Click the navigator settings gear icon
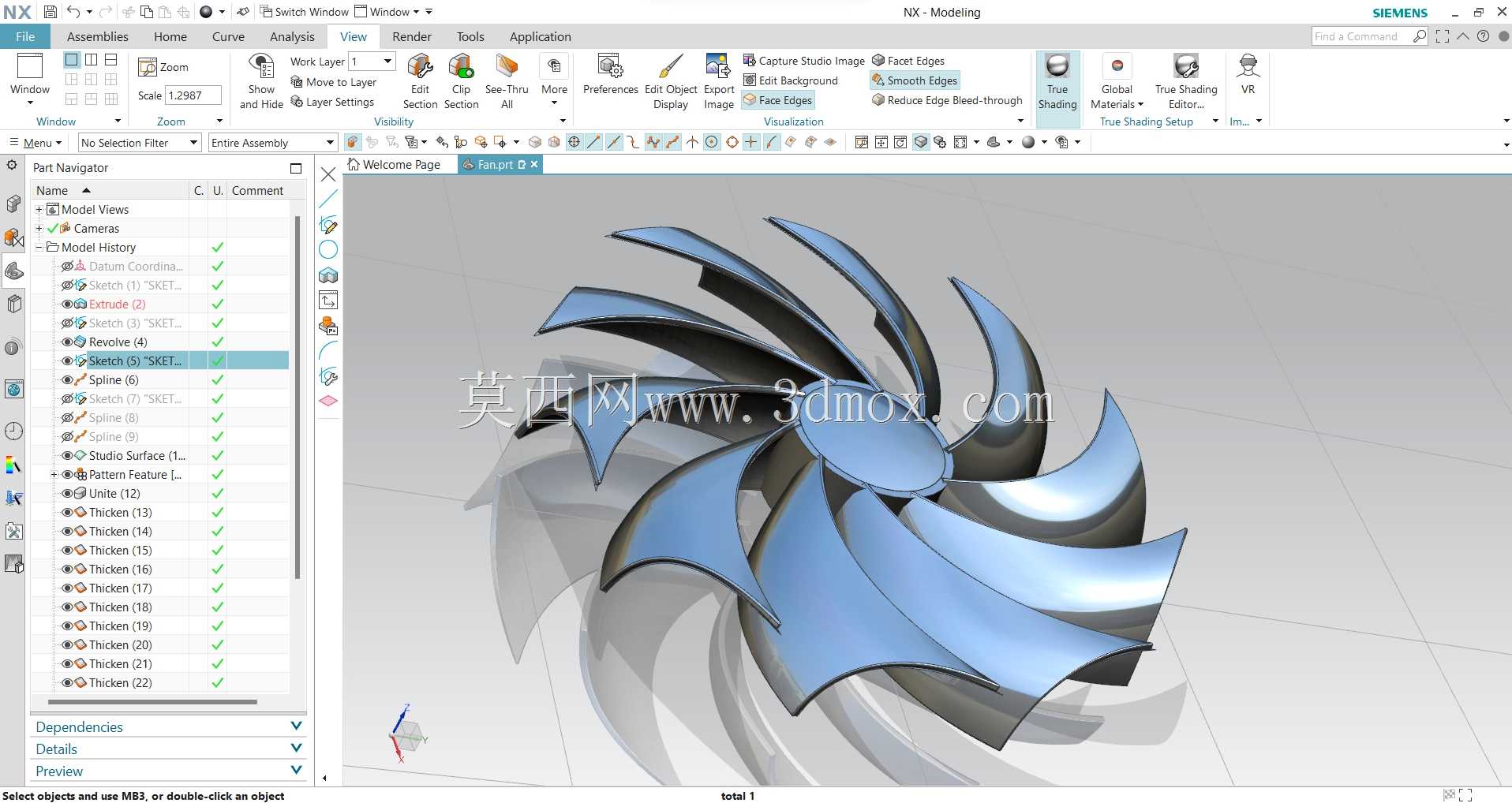Screen dimensions: 1512x803 12,165
